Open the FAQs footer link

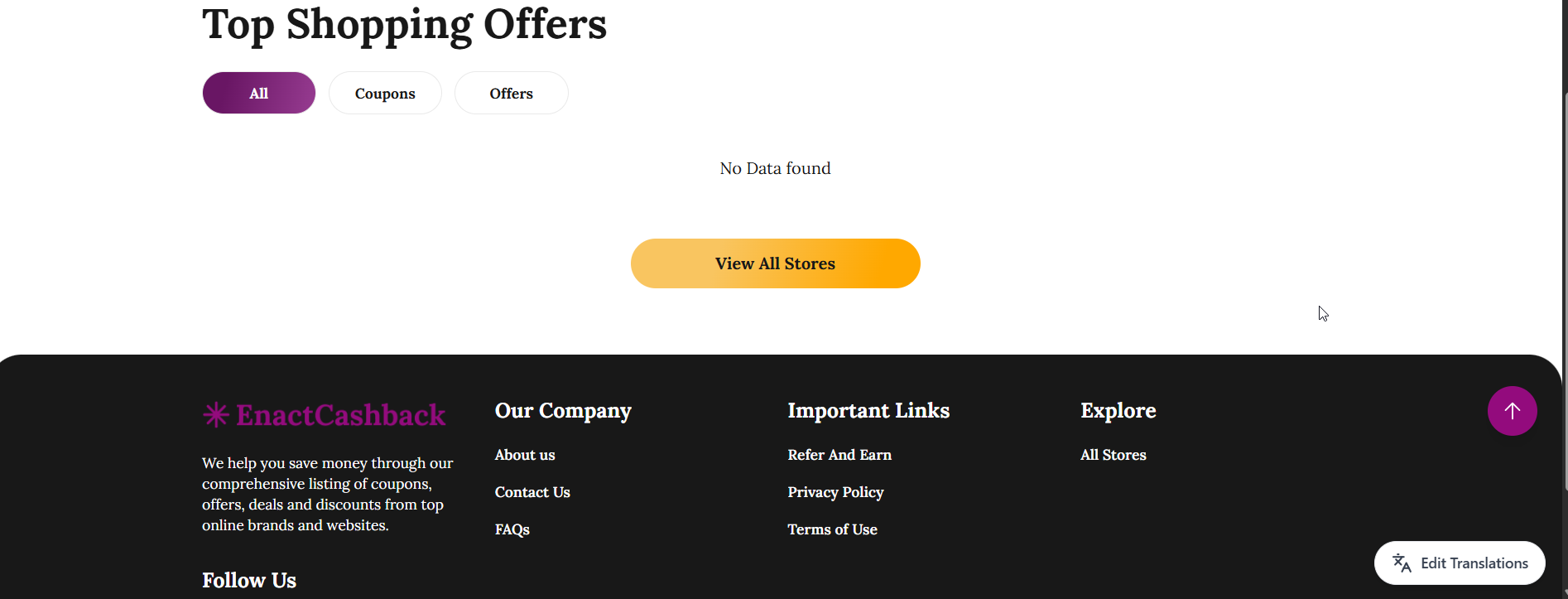click(512, 529)
